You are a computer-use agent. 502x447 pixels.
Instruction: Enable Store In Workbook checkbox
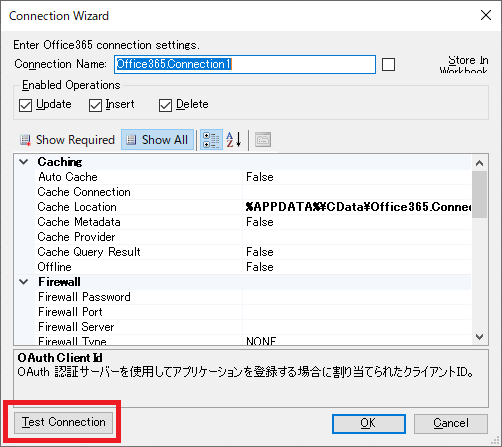(x=388, y=64)
